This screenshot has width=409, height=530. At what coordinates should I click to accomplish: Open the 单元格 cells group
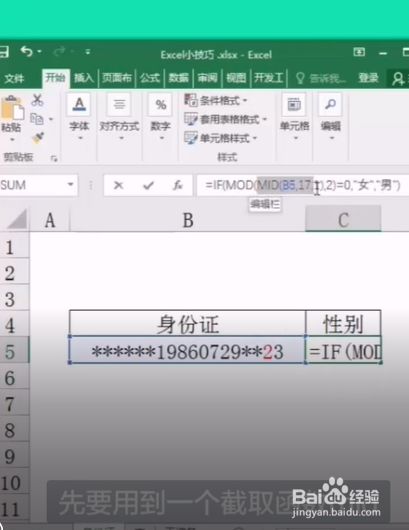[295, 117]
